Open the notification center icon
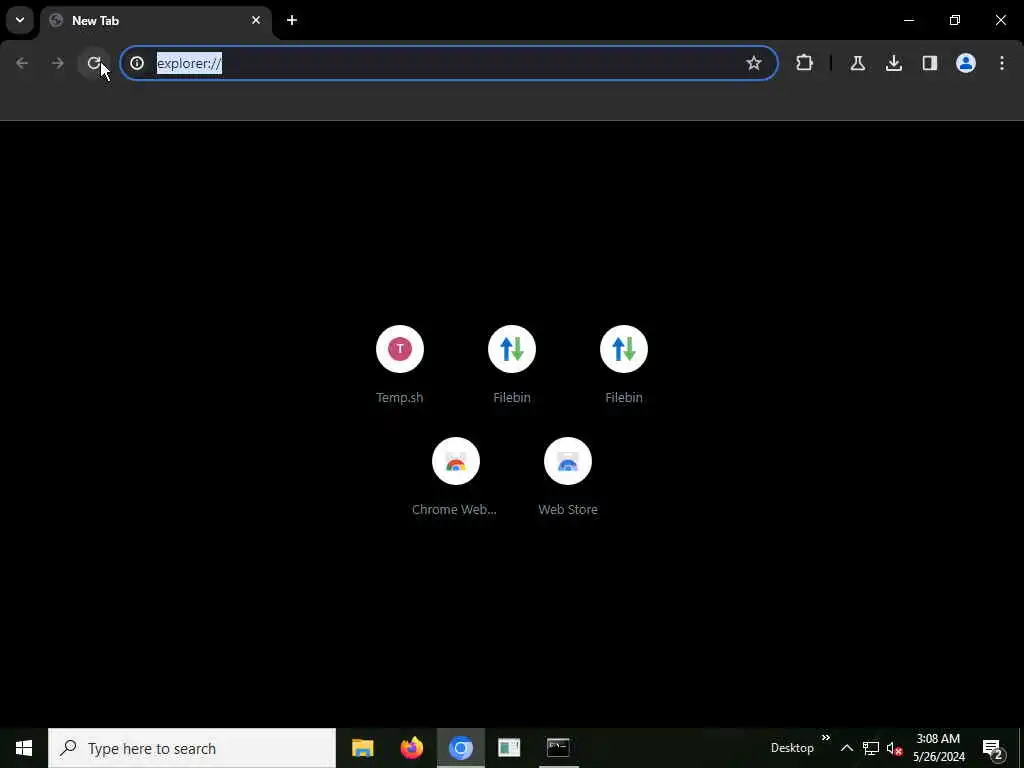The height and width of the screenshot is (768, 1024). point(993,749)
